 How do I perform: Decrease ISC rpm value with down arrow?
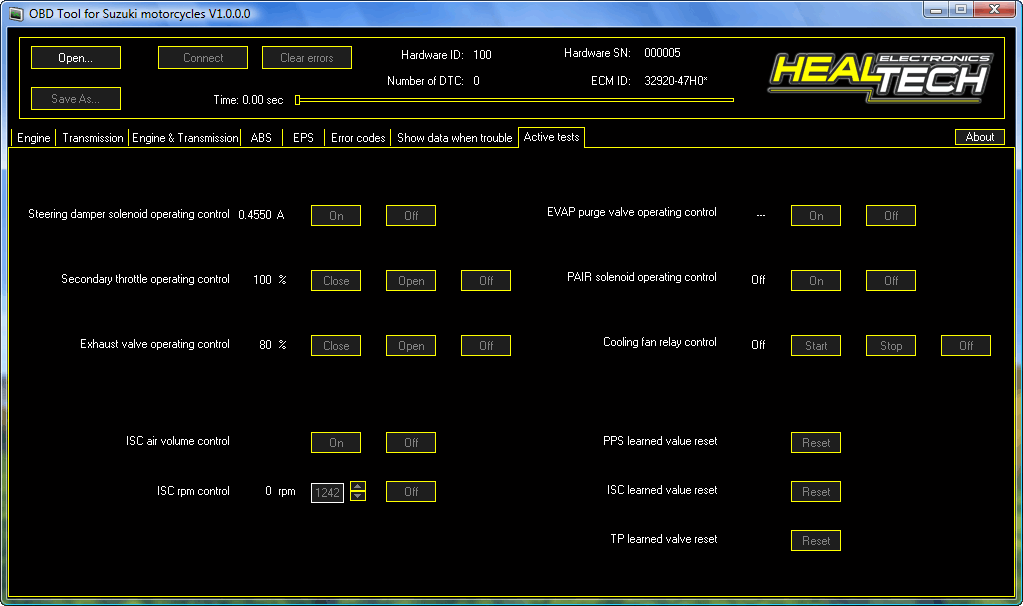tap(358, 496)
